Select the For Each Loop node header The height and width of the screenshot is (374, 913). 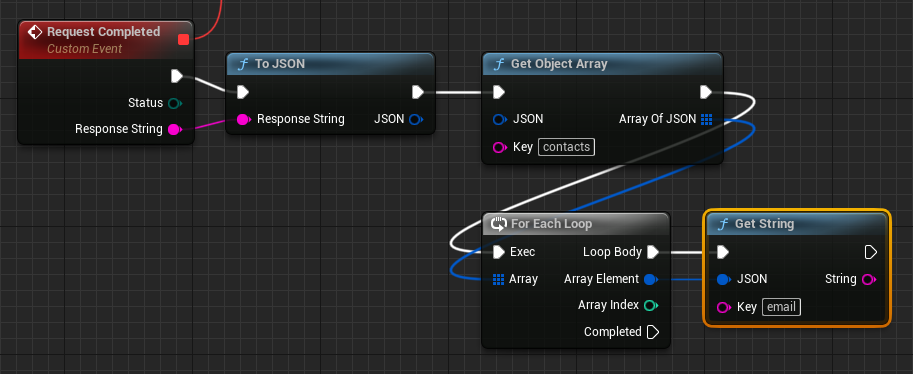point(576,224)
